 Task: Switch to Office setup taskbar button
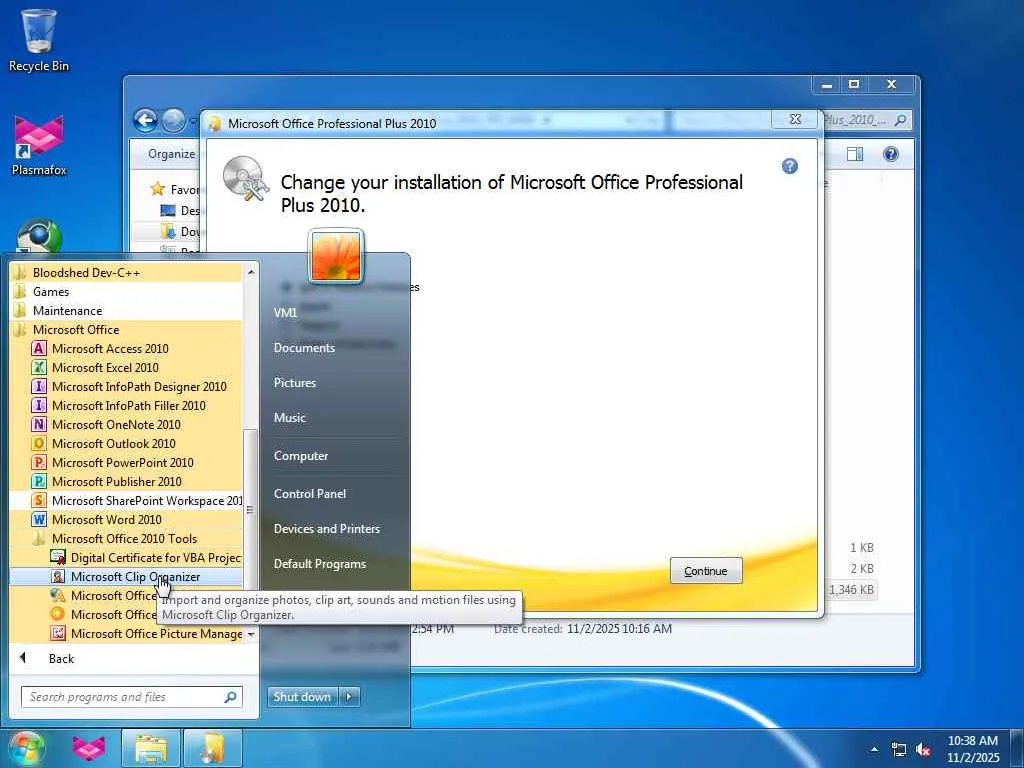213,748
